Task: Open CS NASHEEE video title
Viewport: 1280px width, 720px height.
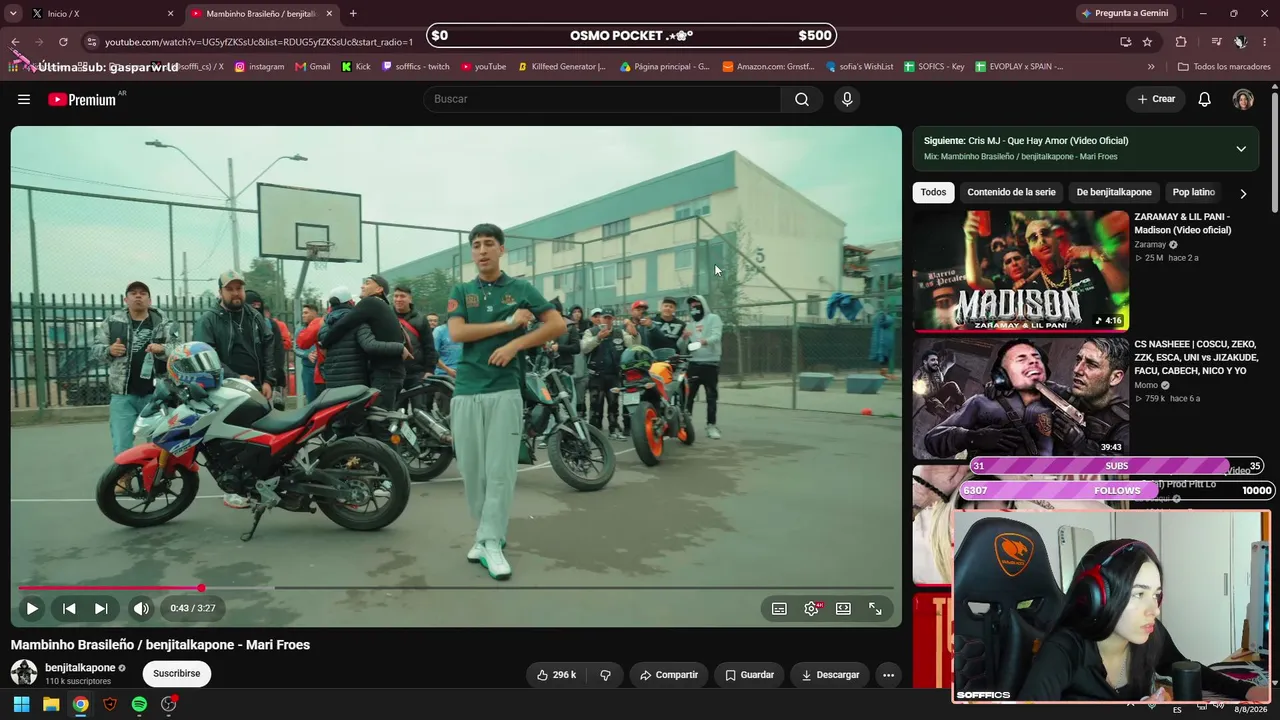Action: [1196, 357]
